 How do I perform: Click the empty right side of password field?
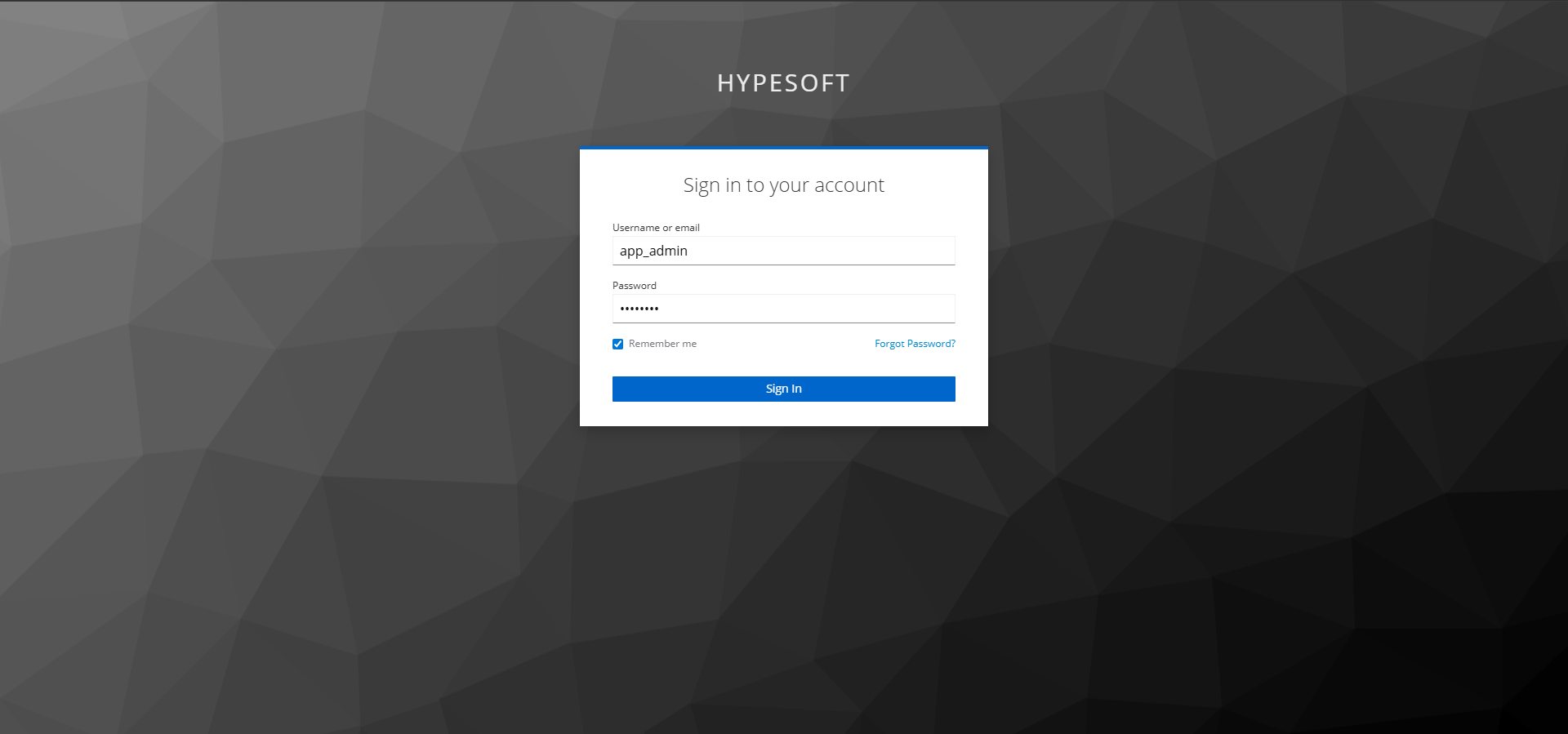click(x=857, y=309)
